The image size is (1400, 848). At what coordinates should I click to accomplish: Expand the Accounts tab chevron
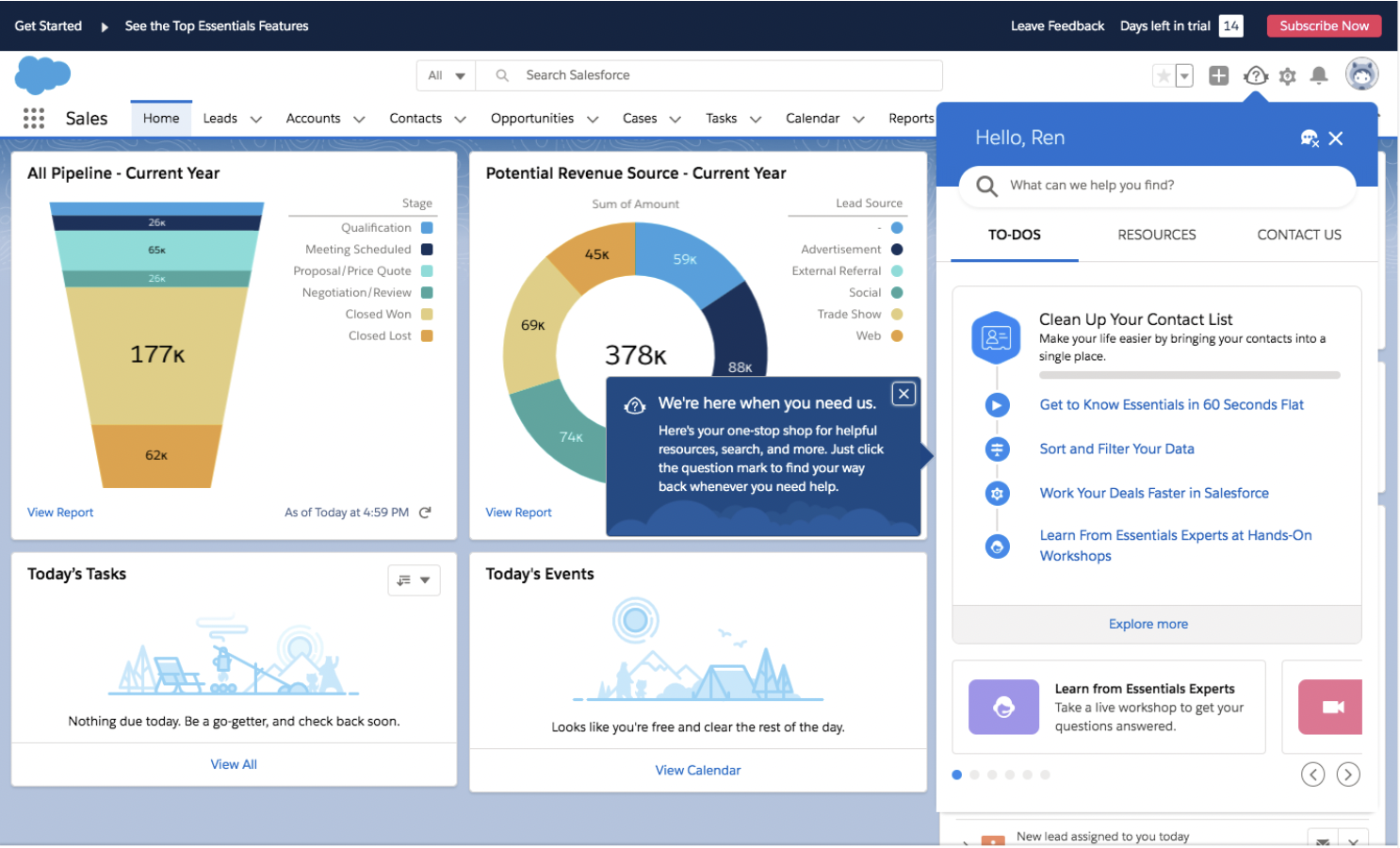[359, 119]
